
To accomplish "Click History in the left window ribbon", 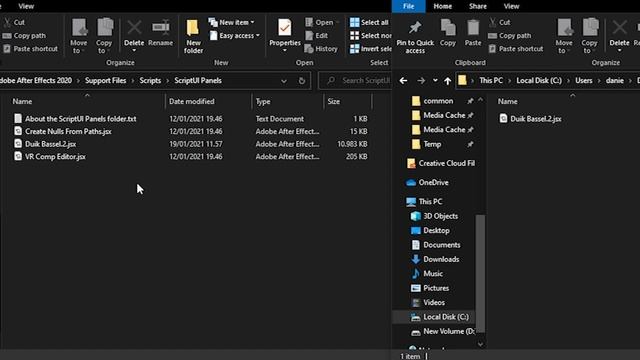I will 321,49.
